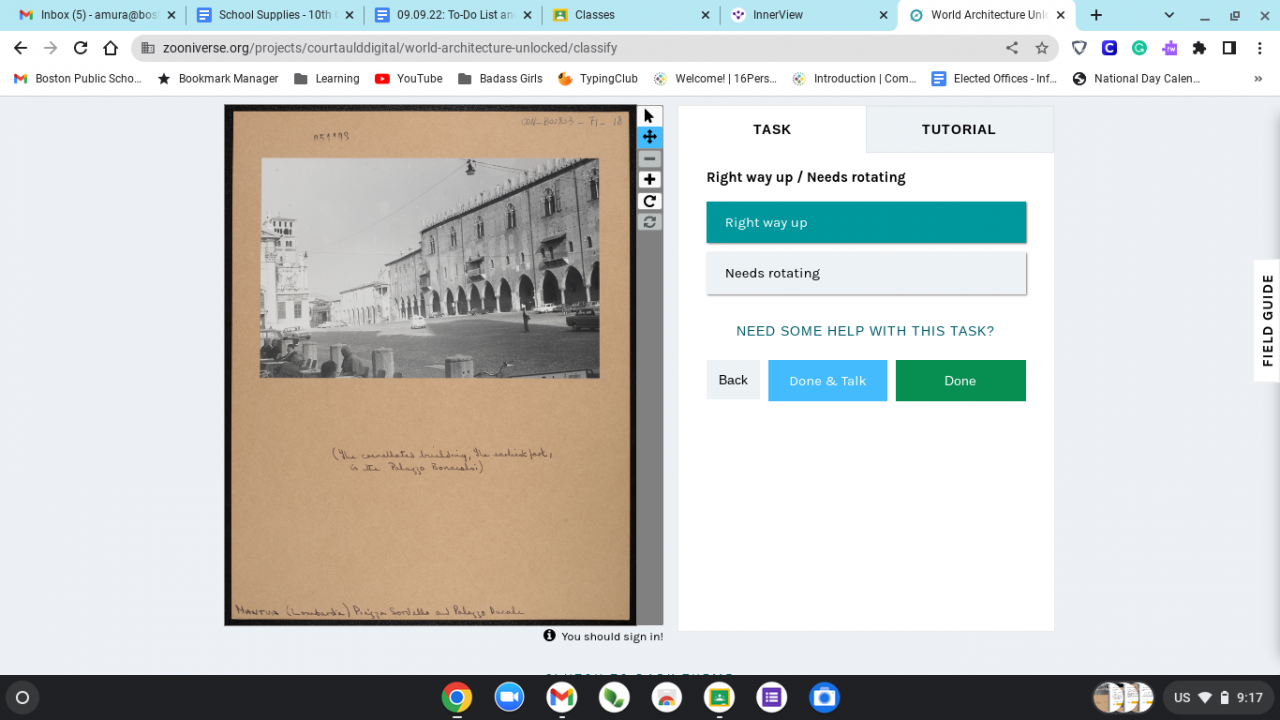Launch Chrome from the shelf
The width and height of the screenshot is (1280, 720).
point(457,697)
